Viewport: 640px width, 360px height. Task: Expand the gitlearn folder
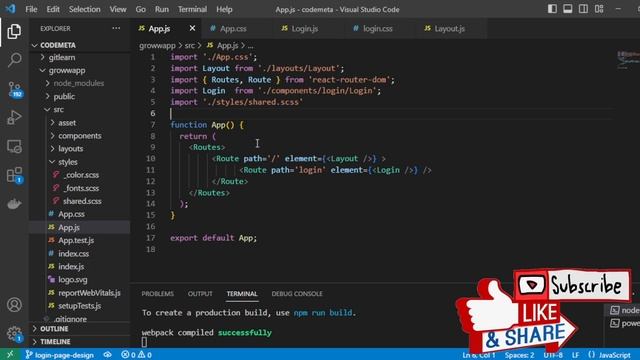[80, 58]
